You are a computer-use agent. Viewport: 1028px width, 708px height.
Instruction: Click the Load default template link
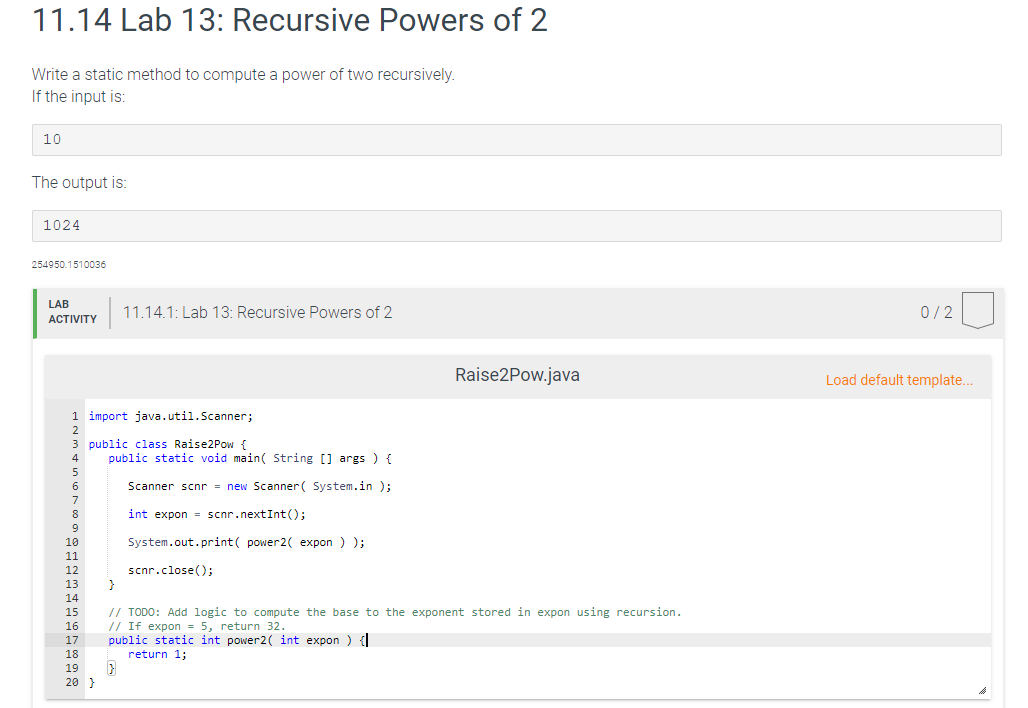pyautogui.click(x=900, y=380)
